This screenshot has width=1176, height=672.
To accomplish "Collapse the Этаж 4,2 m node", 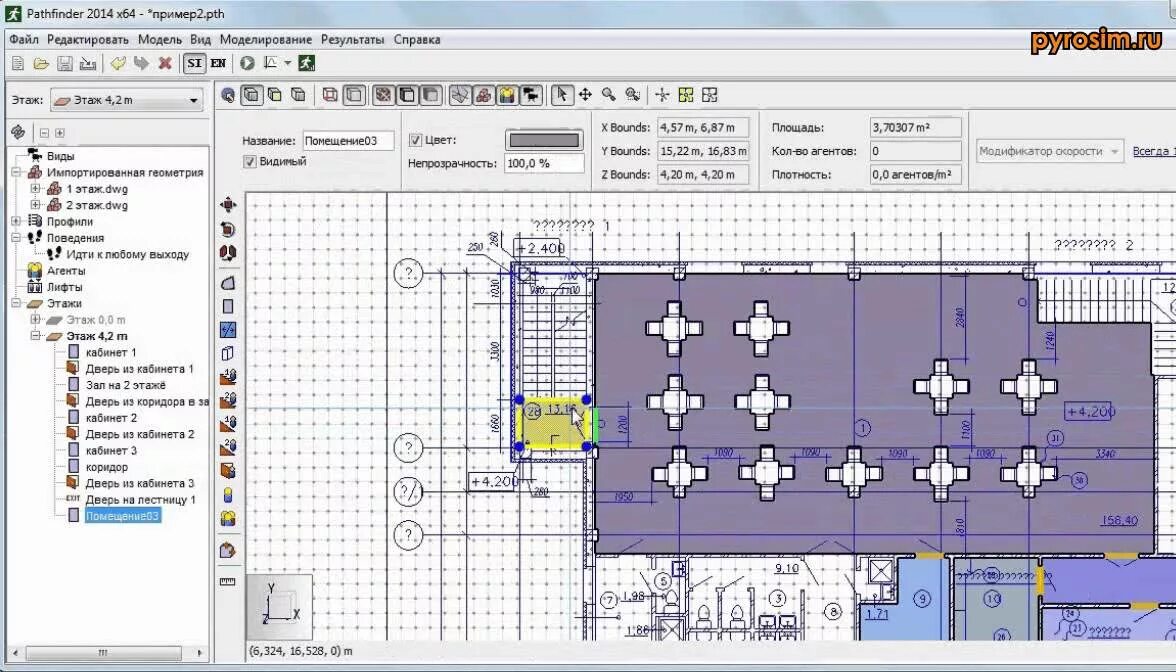I will 35,336.
